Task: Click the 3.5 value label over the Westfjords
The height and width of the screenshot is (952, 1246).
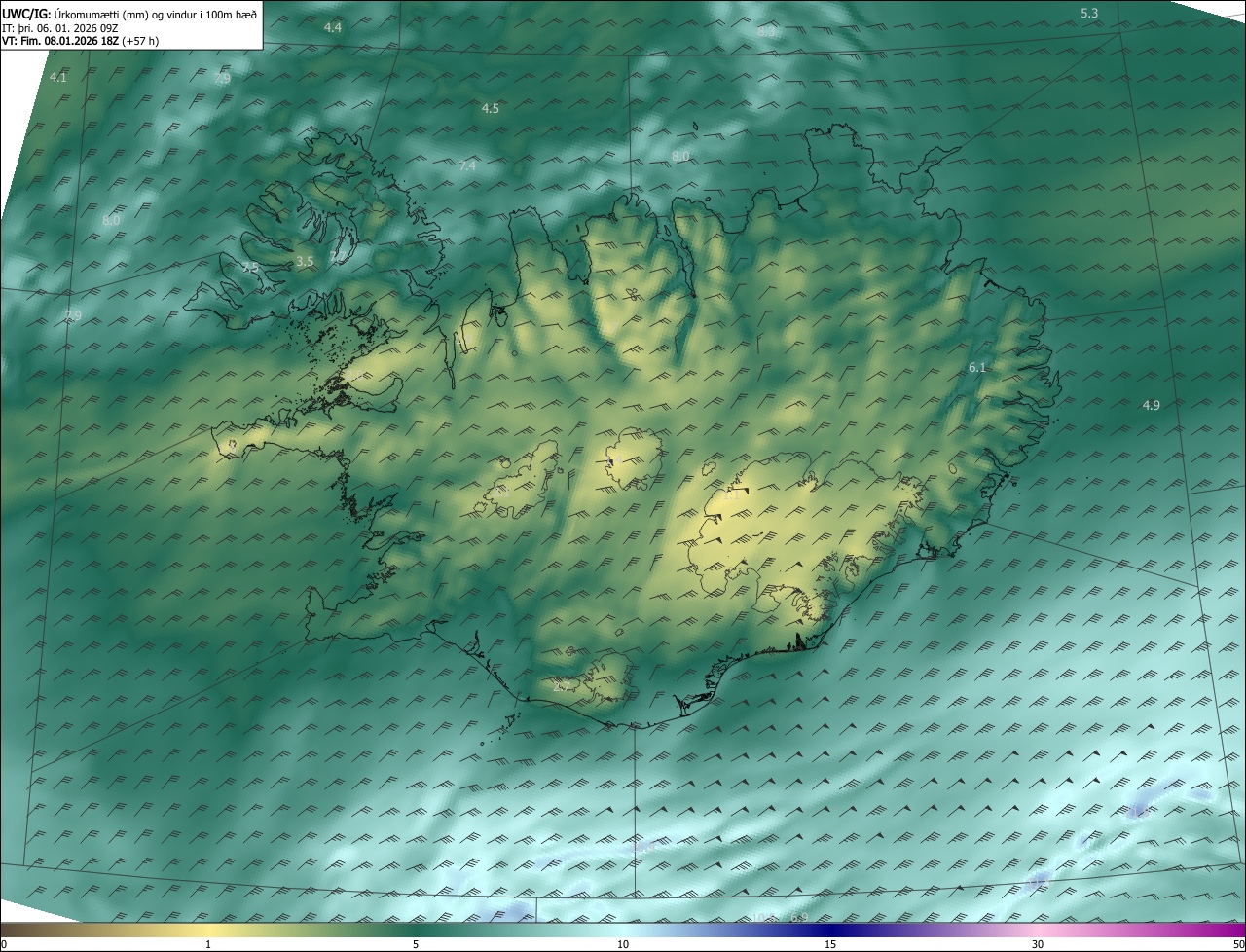Action: tap(305, 261)
